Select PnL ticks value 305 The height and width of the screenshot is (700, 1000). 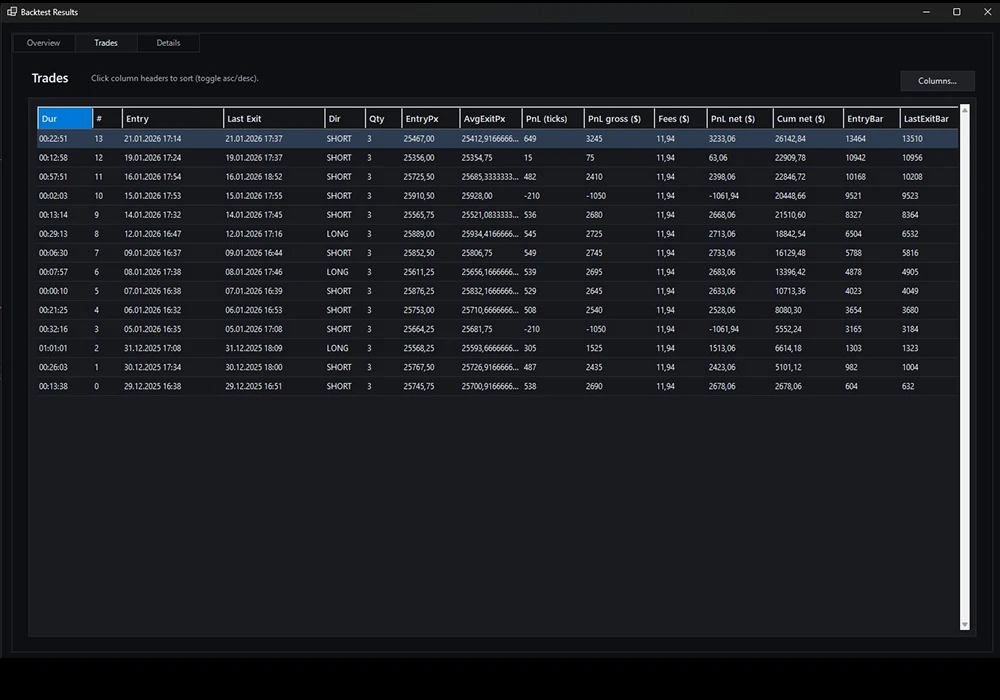point(530,349)
